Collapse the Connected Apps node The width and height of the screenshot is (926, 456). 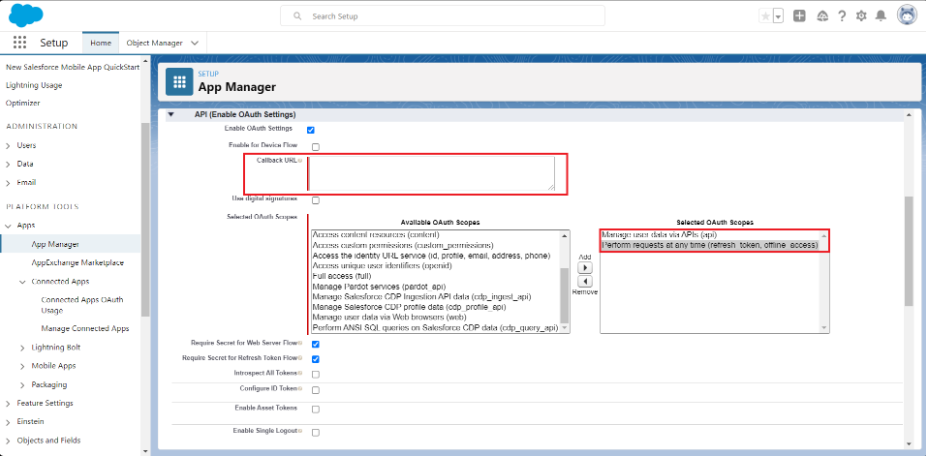[x=22, y=282]
